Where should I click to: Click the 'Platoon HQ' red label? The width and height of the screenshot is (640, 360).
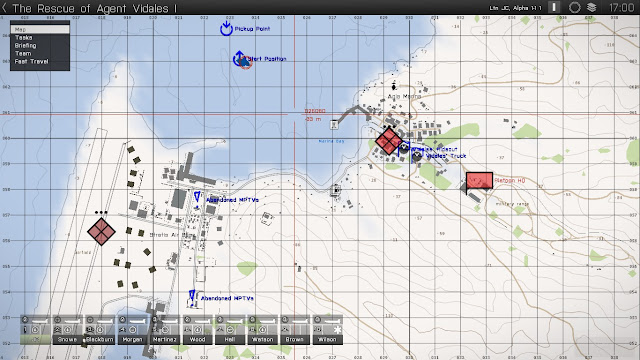[x=510, y=180]
